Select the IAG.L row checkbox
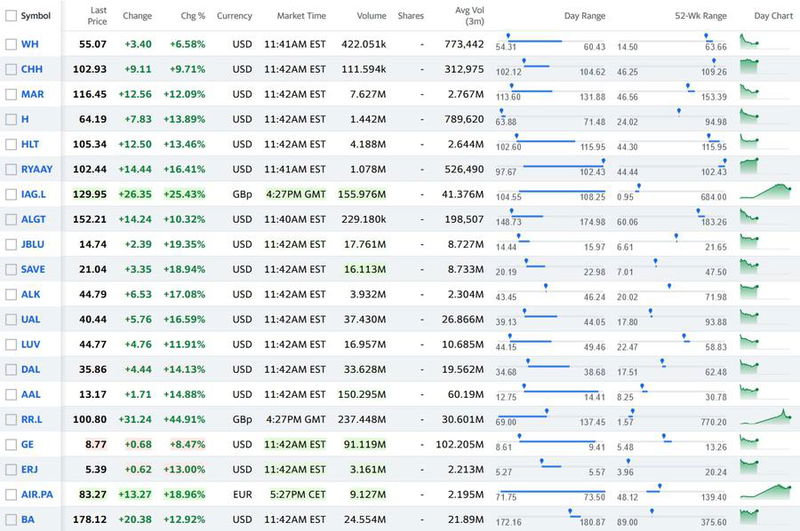Image resolution: width=800 pixels, height=531 pixels. (x=11, y=194)
